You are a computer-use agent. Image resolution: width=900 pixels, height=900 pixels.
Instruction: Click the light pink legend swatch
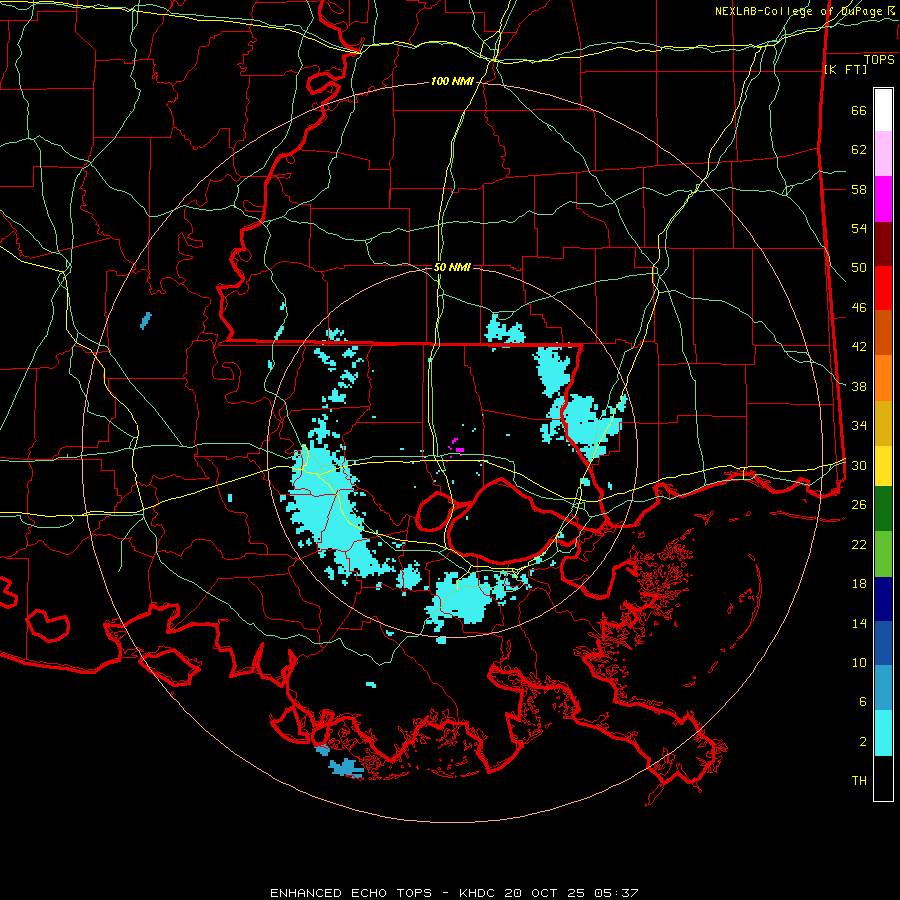tap(883, 153)
